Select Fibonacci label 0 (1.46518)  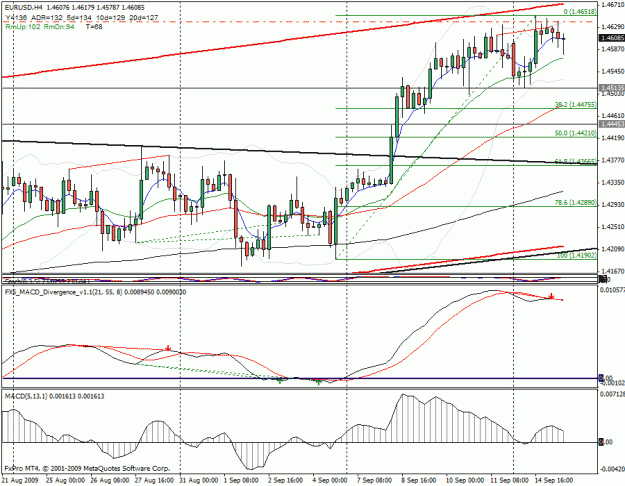[580, 12]
